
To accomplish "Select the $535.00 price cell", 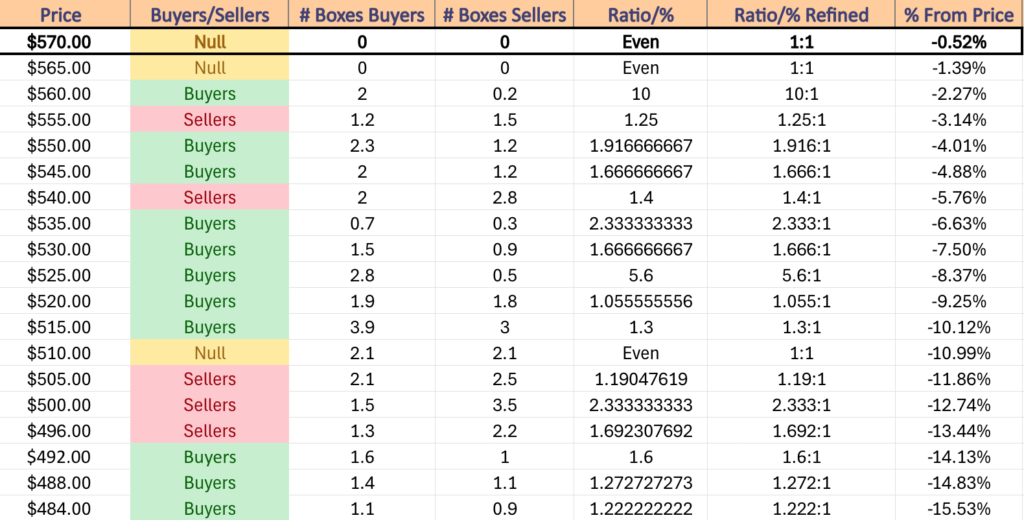I will tap(65, 223).
